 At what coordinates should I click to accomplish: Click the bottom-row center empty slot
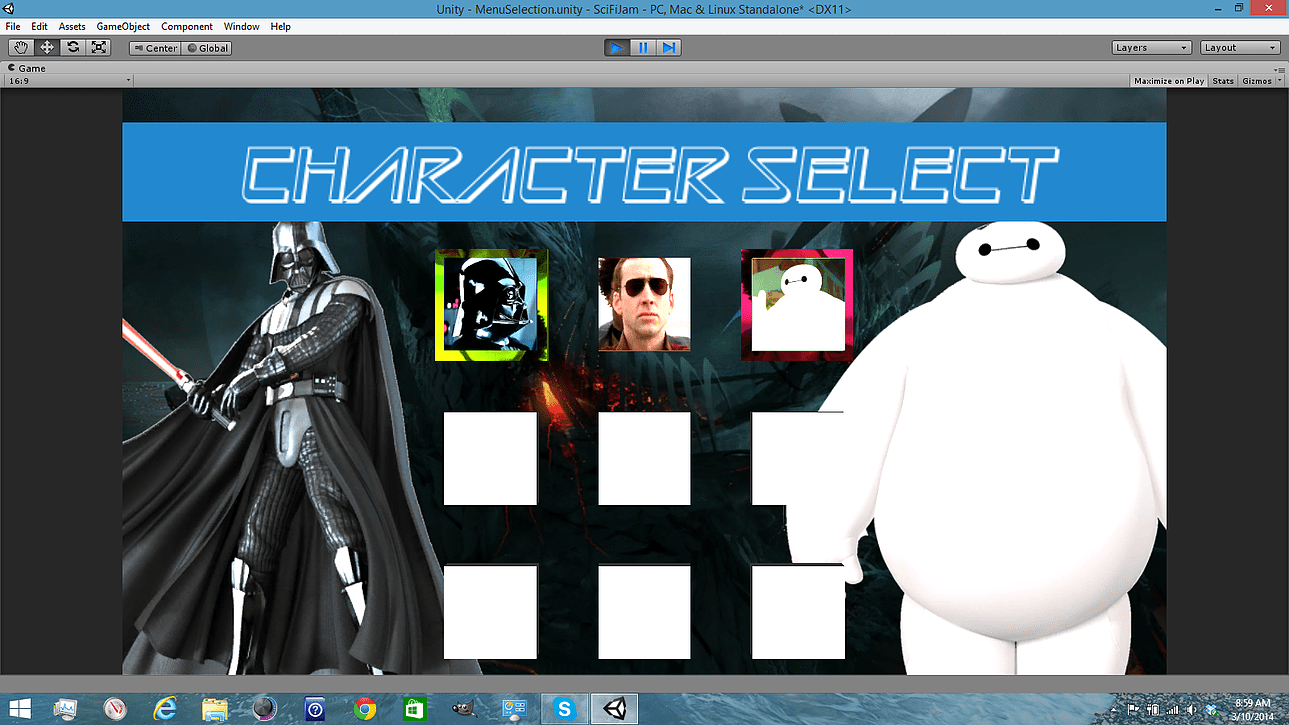644,611
